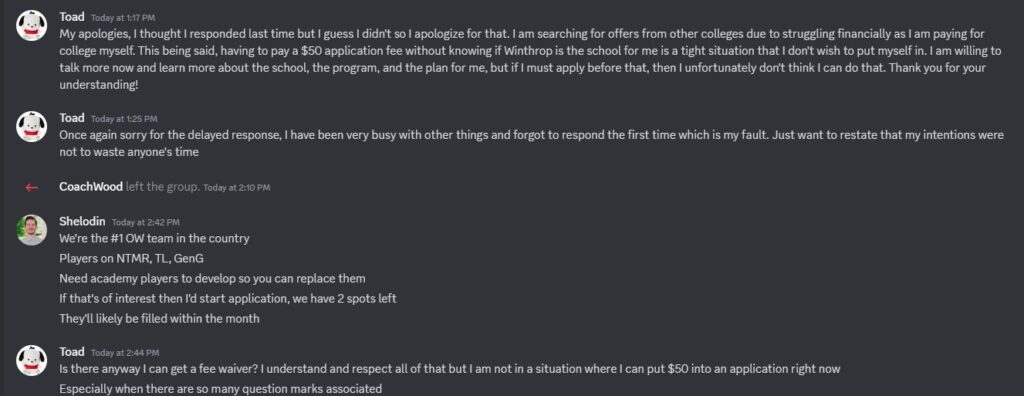The height and width of the screenshot is (396, 1024).
Task: Click the Toad username at 1:25 PM
Action: [72, 118]
